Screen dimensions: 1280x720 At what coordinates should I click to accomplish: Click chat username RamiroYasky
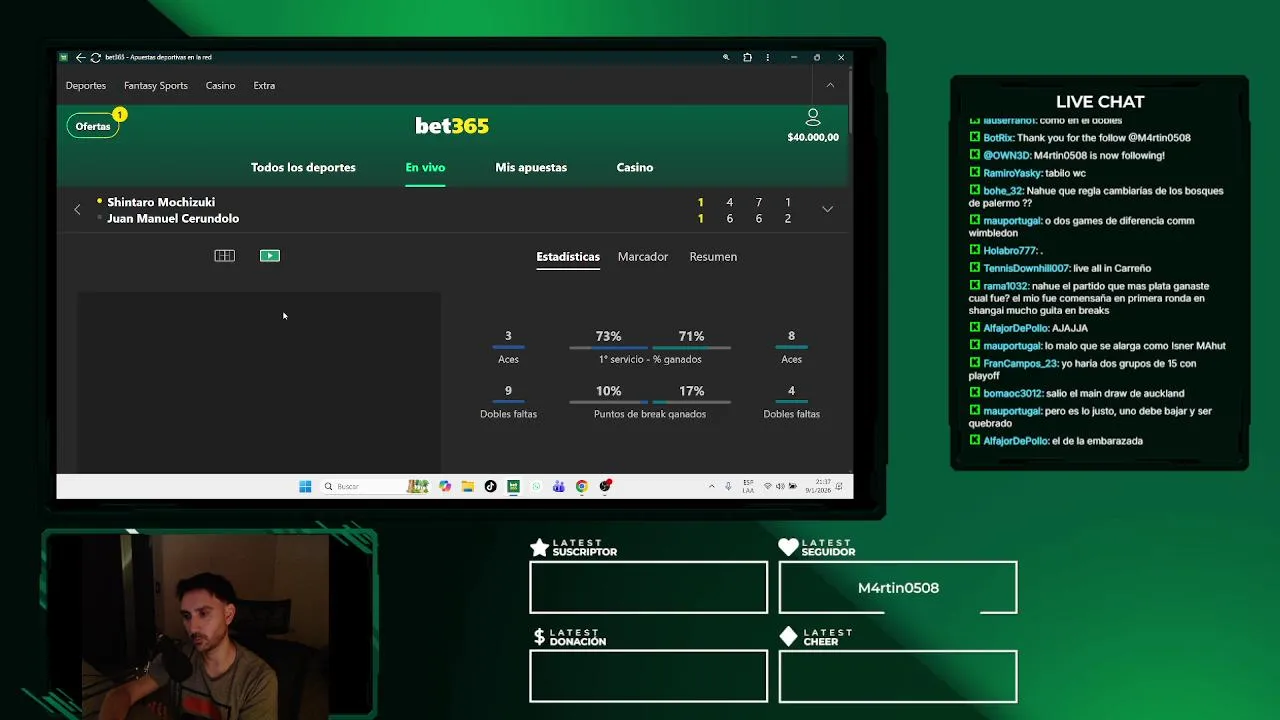[x=1012, y=173]
